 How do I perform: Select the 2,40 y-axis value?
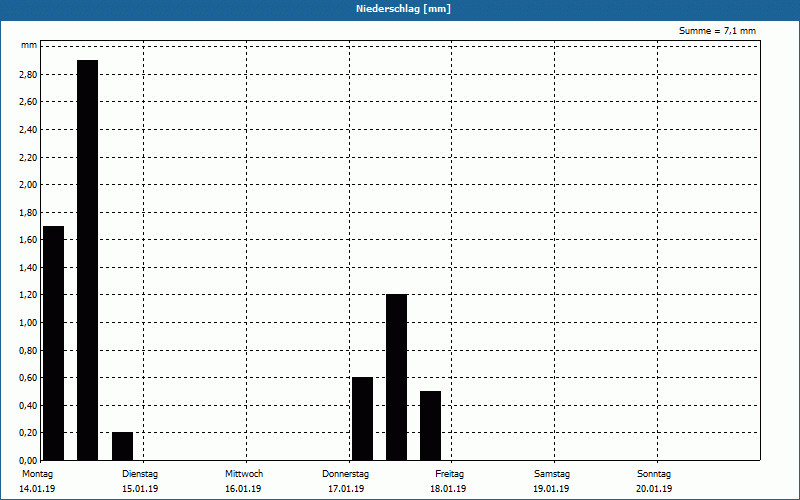coord(28,130)
